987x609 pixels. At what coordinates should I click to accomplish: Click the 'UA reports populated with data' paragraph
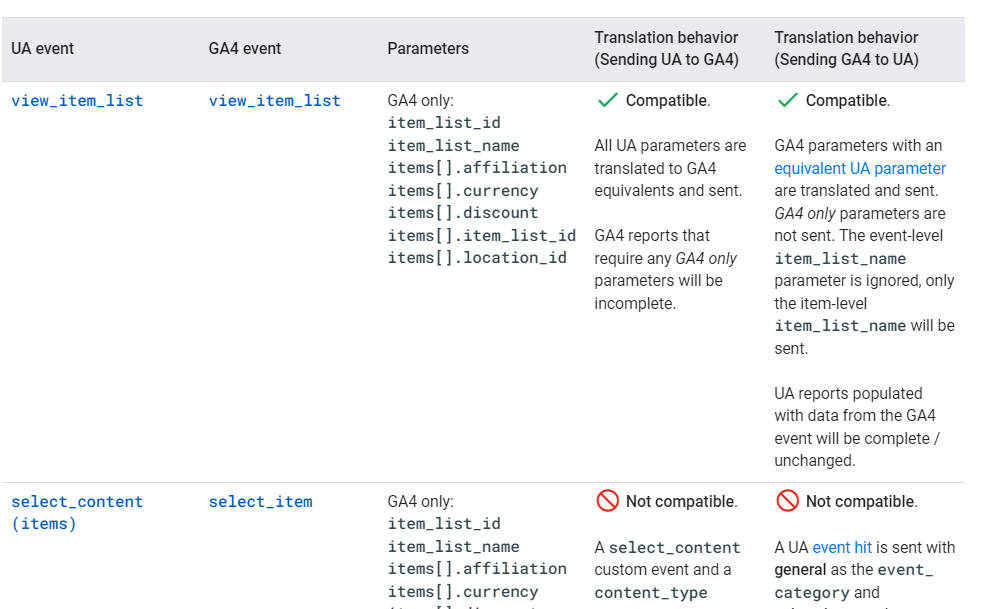point(857,427)
